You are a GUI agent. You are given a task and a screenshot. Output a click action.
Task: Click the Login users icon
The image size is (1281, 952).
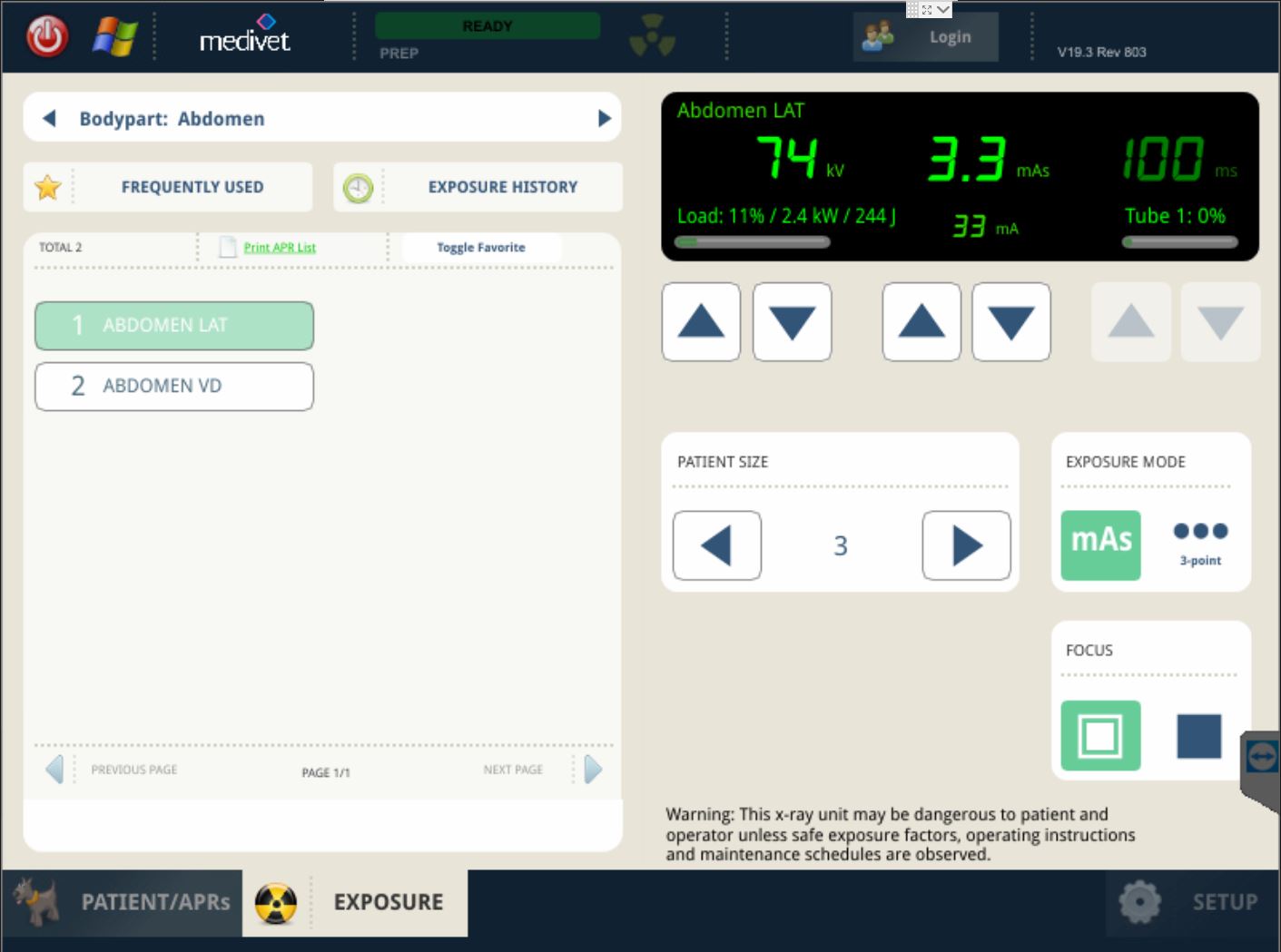[878, 37]
